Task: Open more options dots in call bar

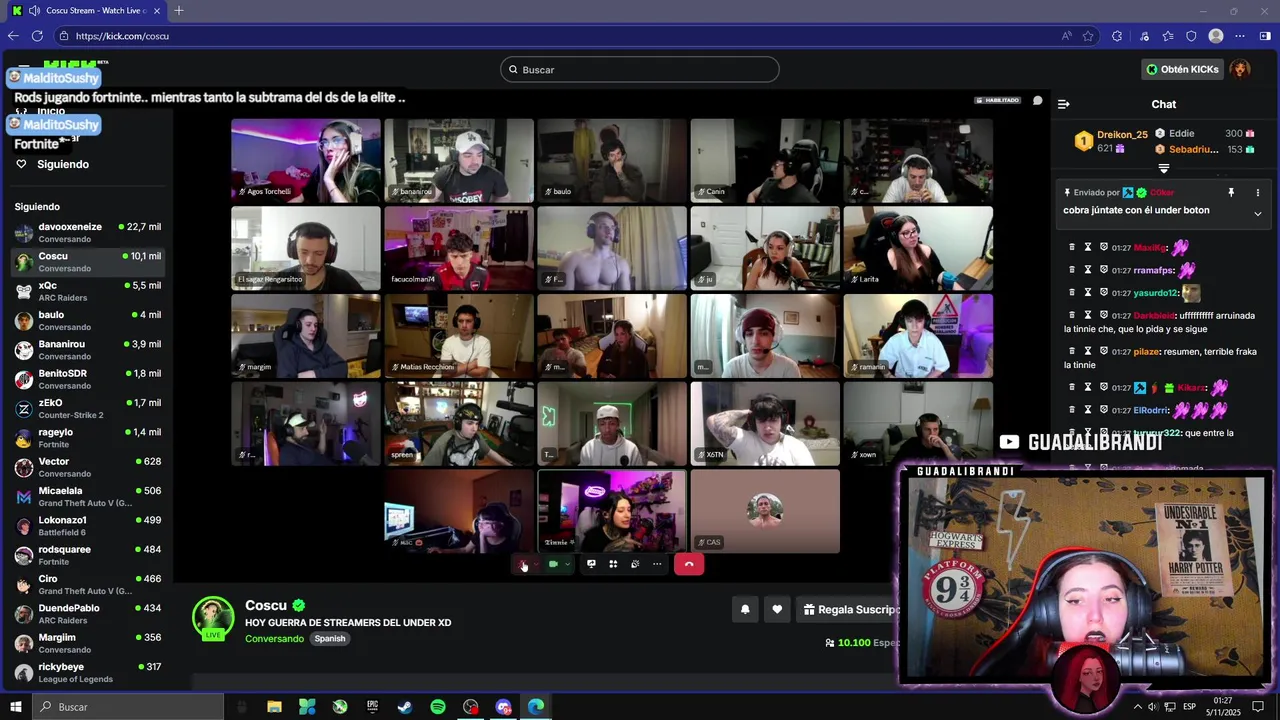Action: pyautogui.click(x=657, y=564)
